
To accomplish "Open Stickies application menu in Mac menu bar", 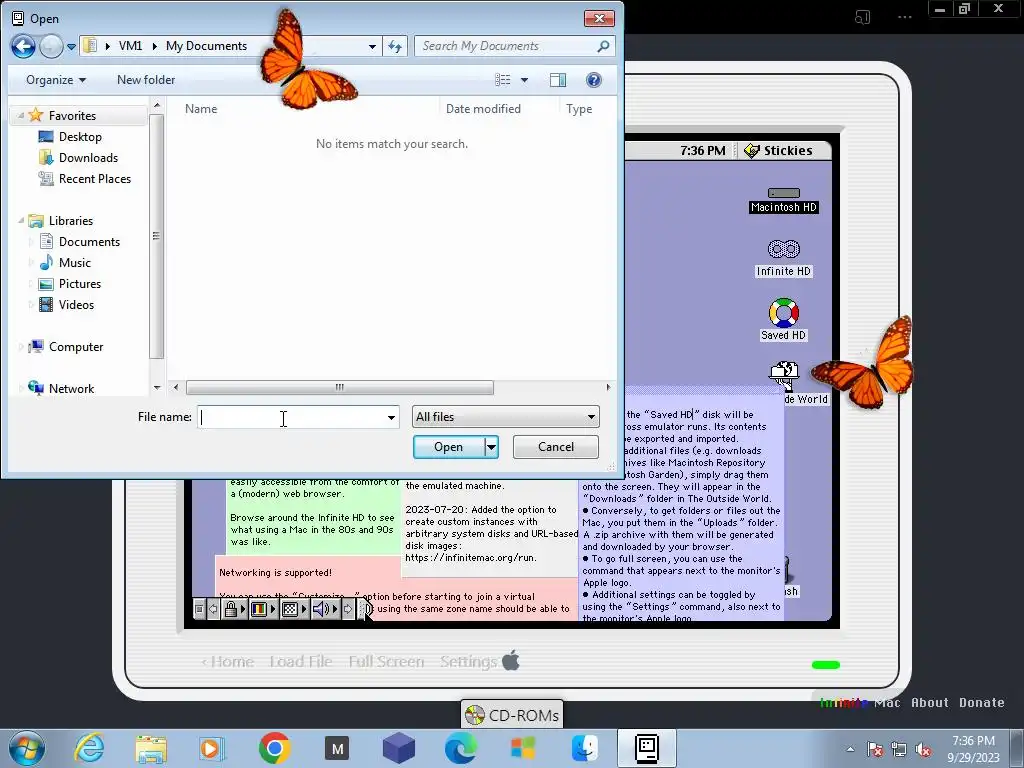I will (x=778, y=150).
